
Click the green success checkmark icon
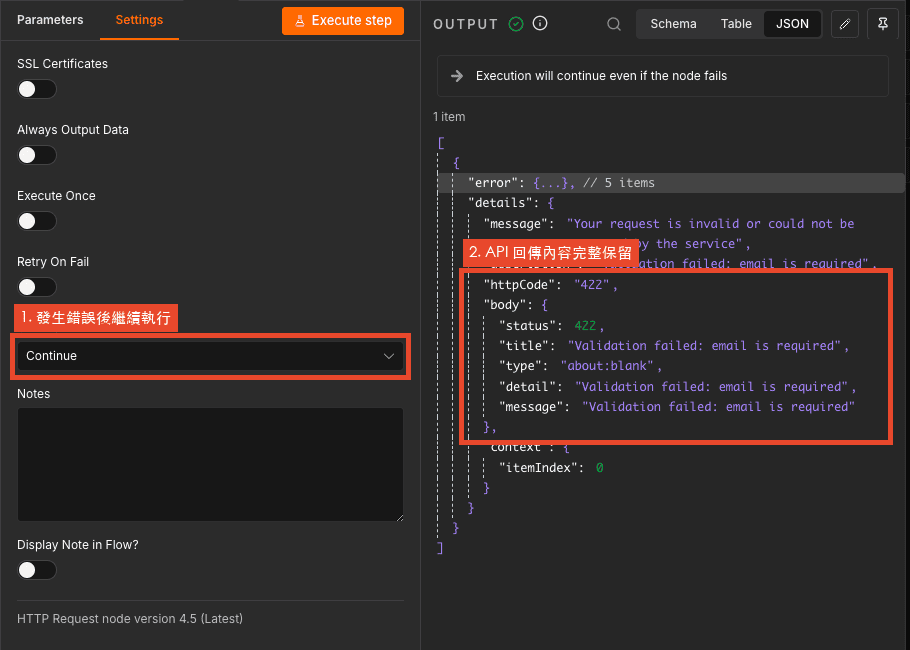click(516, 24)
